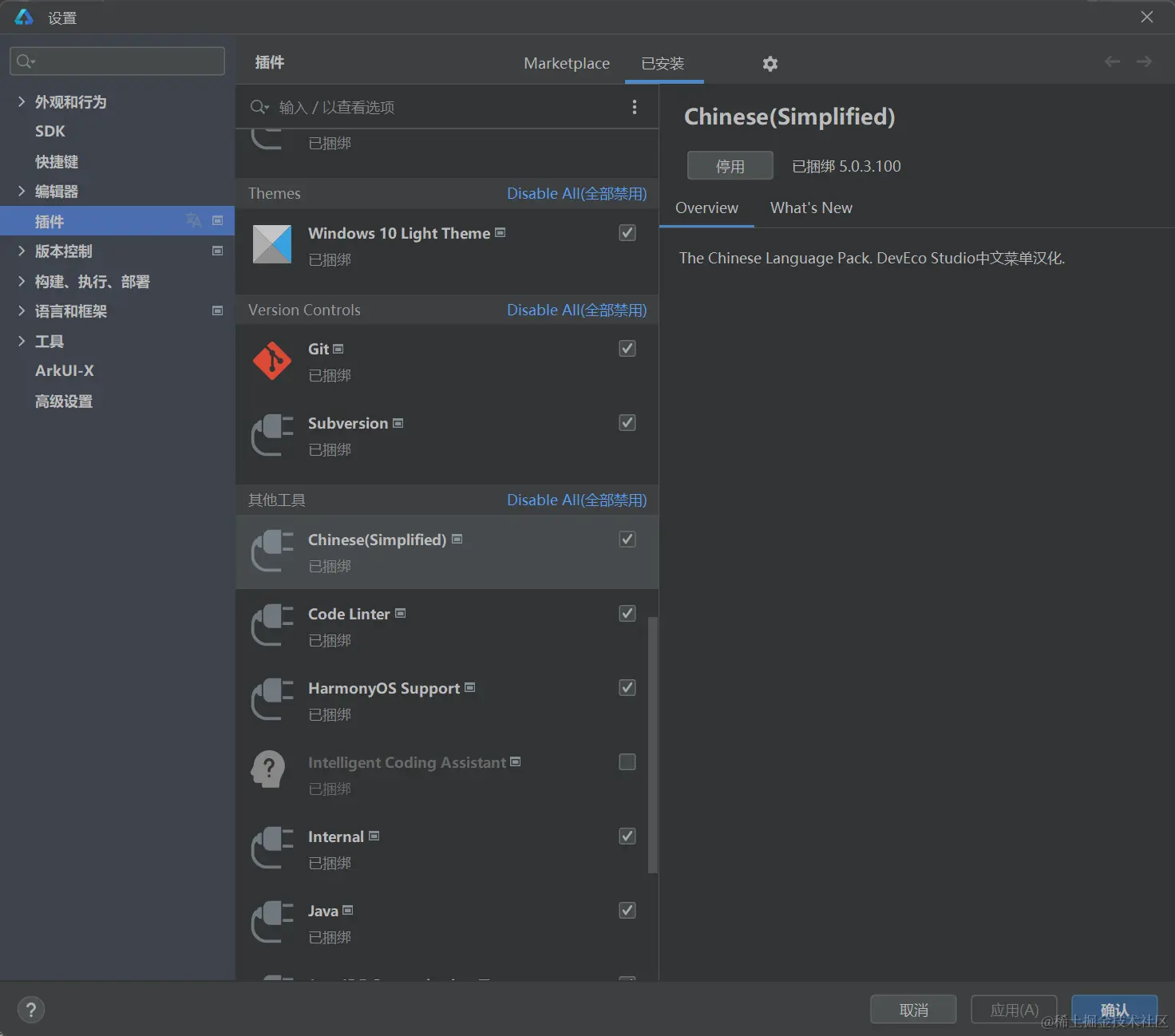Open the What's New tab
1175x1036 pixels.
click(x=811, y=208)
